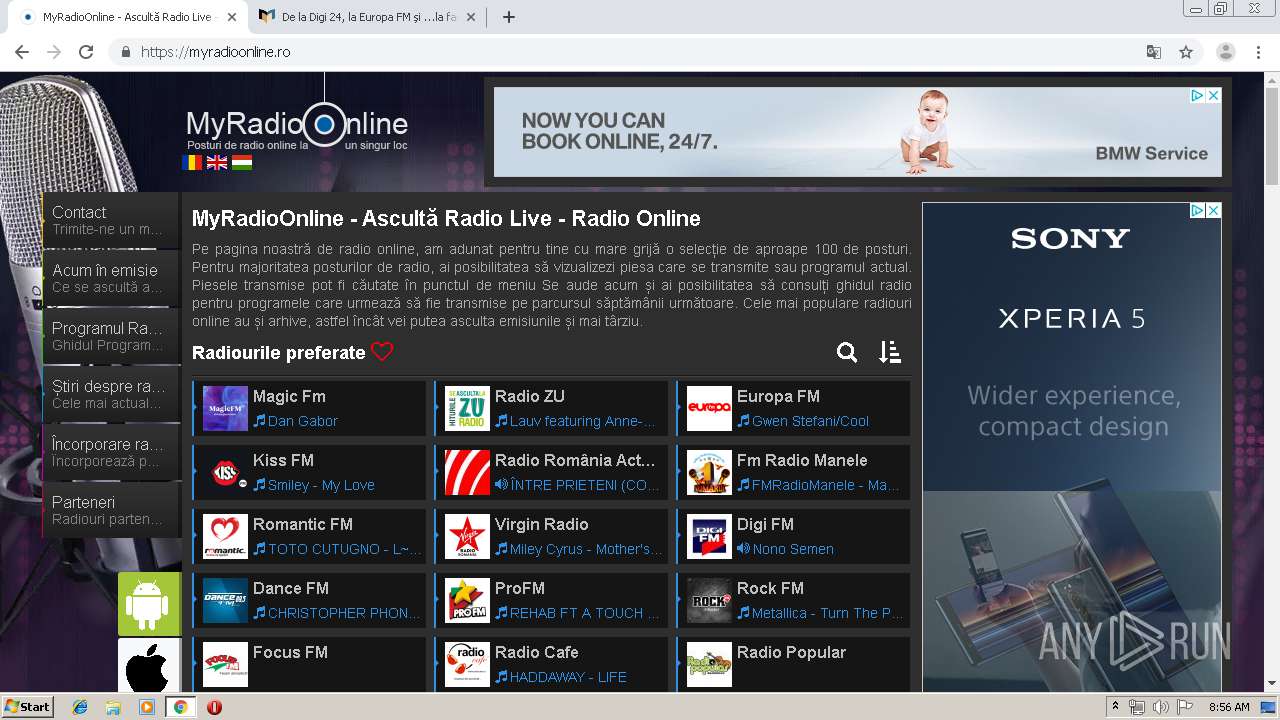This screenshot has height=720, width=1280.
Task: Open the Încorporare radio menu item
Action: pyautogui.click(x=111, y=452)
